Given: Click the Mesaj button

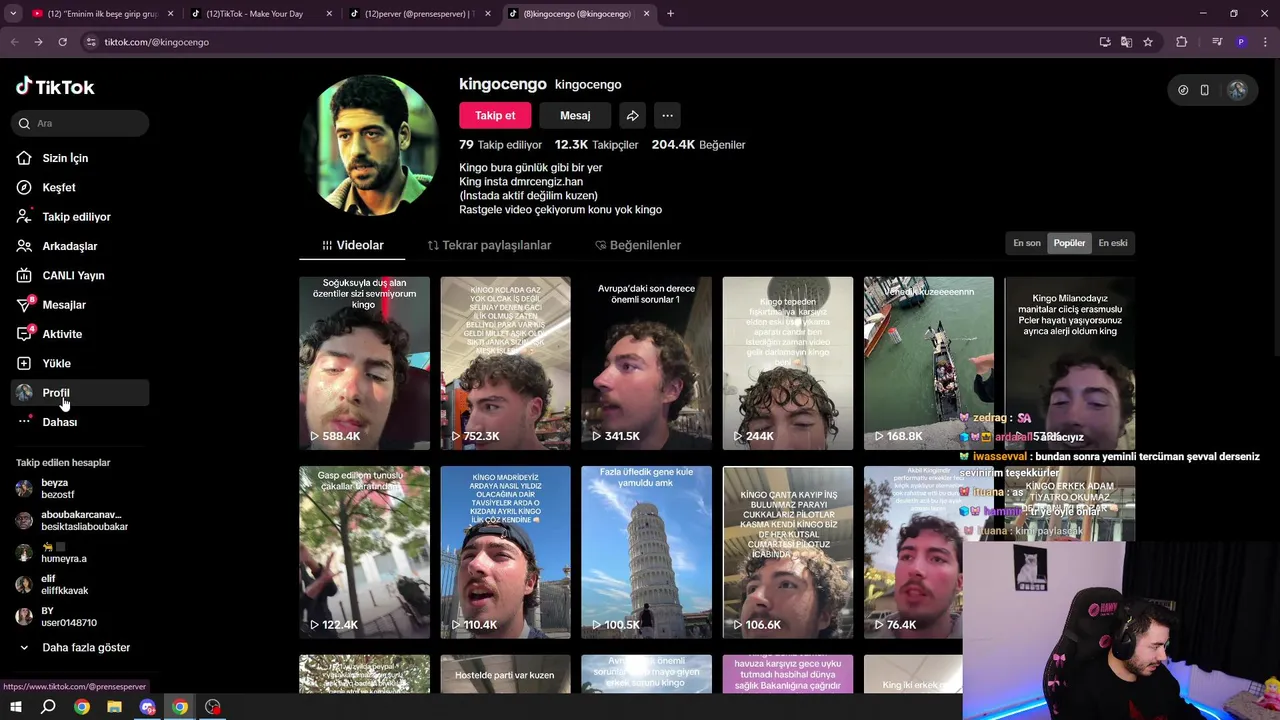Looking at the screenshot, I should point(575,115).
